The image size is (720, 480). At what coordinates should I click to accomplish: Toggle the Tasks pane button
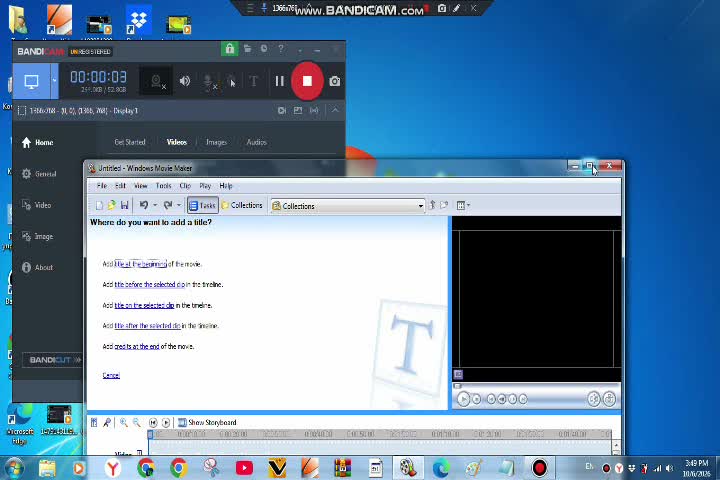(202, 205)
